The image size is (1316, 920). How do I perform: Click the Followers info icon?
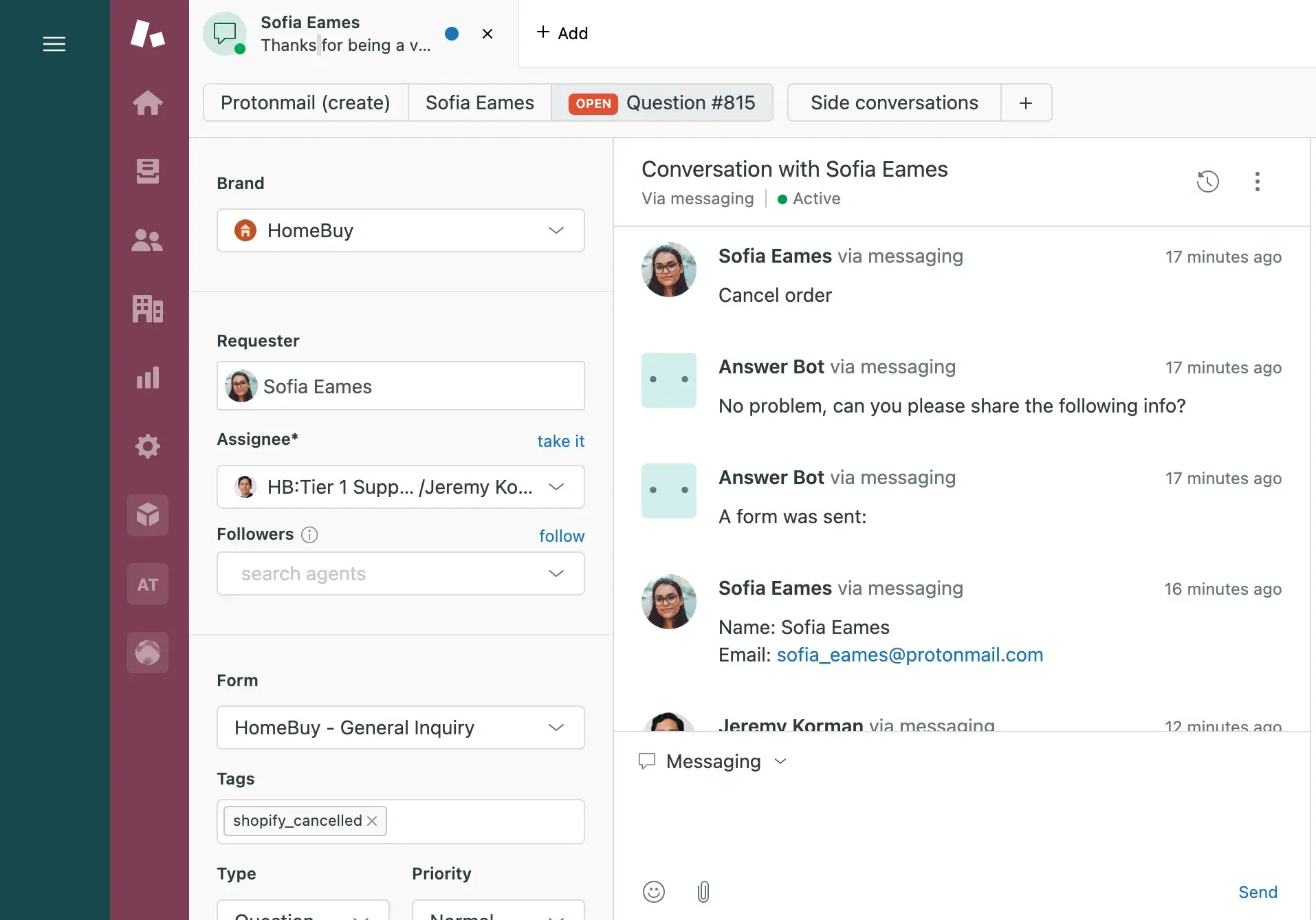(x=309, y=535)
